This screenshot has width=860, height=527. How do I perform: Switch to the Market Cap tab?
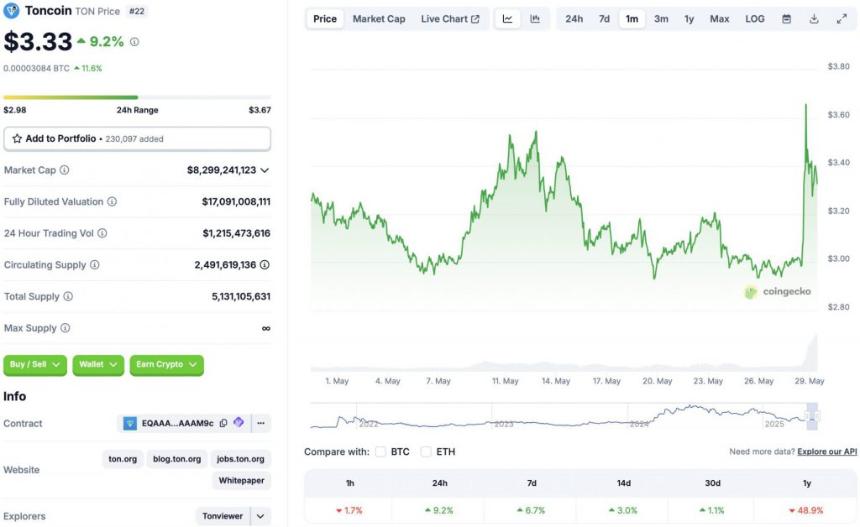[x=379, y=19]
